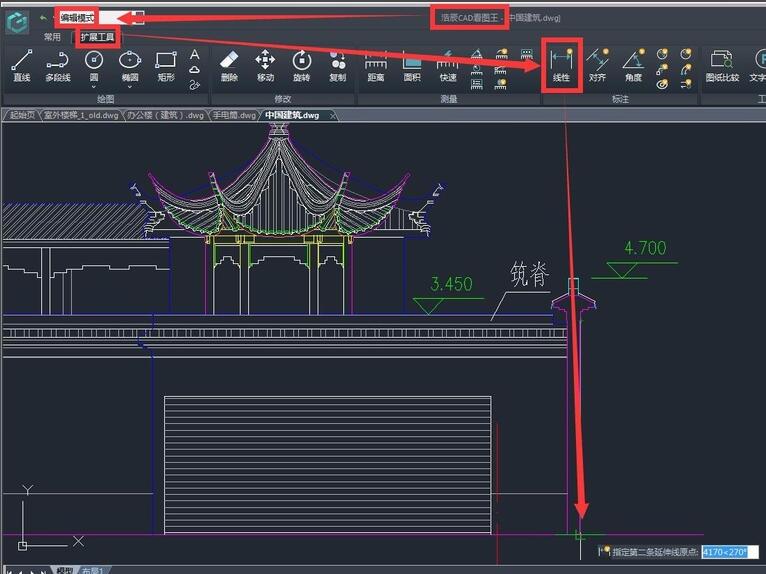Open the 图纸比较 (Drawing Compare) tool

coord(722,65)
